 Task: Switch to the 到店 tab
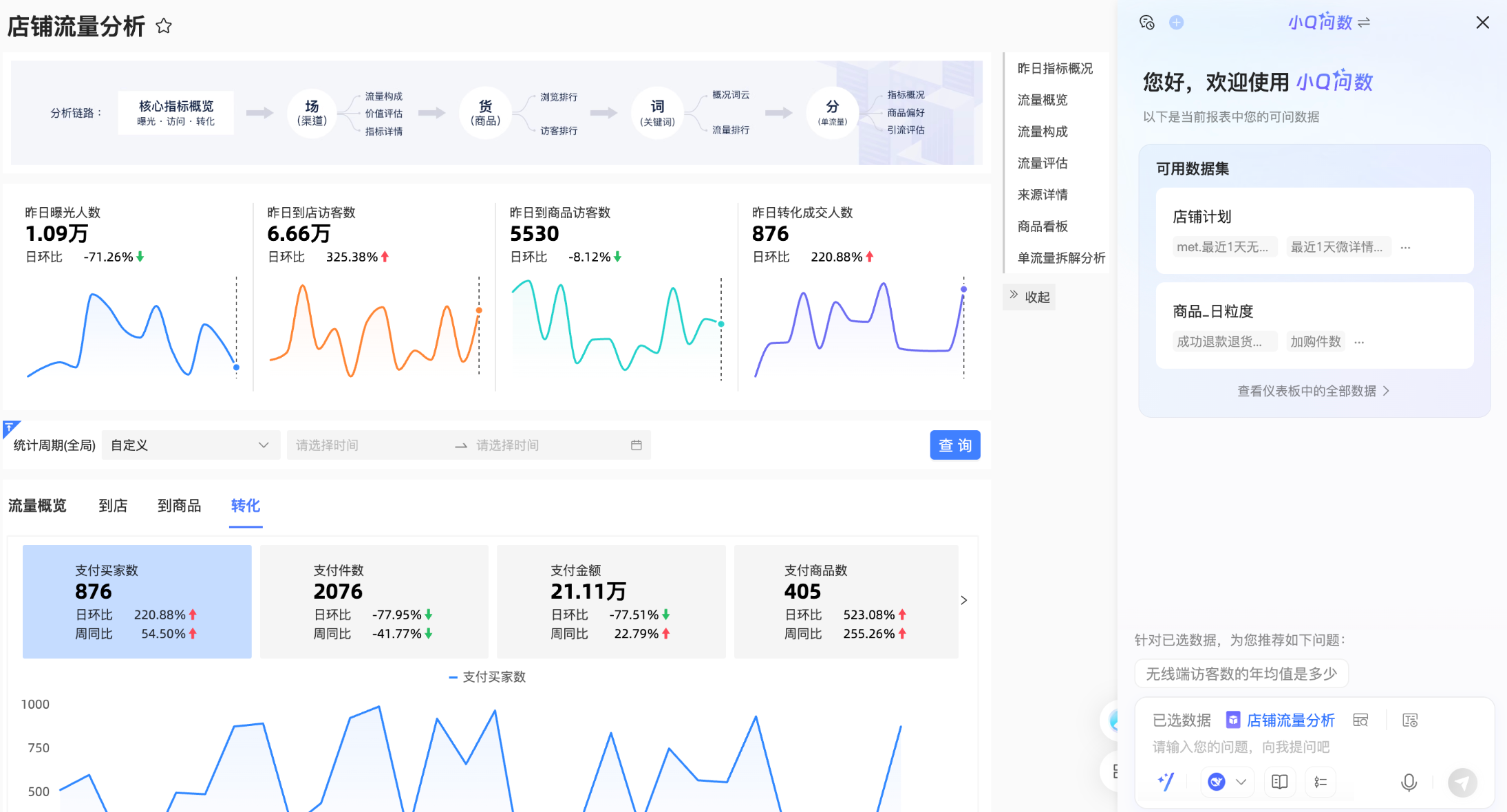click(113, 506)
